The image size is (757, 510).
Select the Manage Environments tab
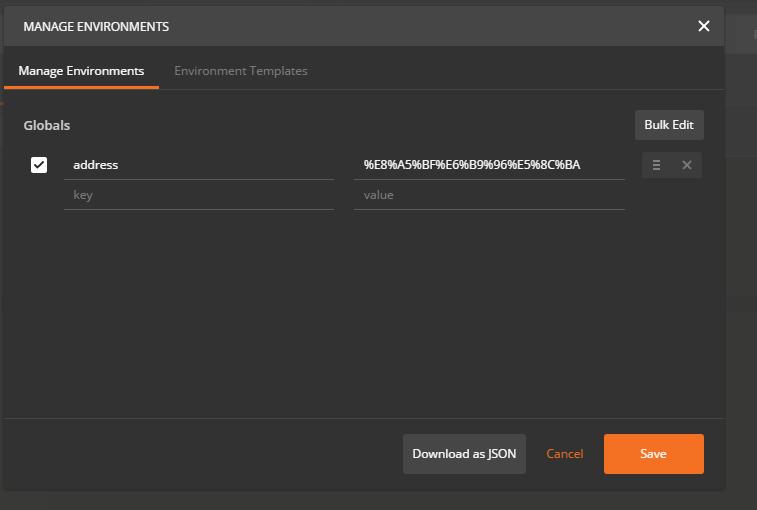pyautogui.click(x=81, y=71)
